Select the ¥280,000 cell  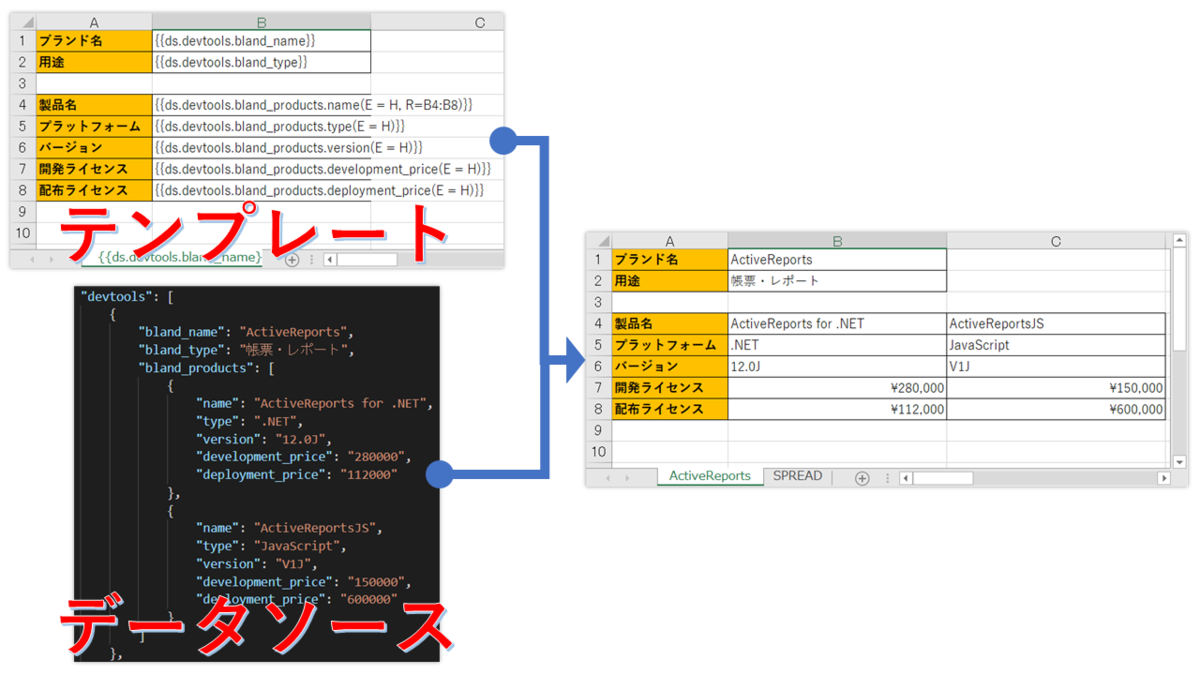[x=837, y=387]
